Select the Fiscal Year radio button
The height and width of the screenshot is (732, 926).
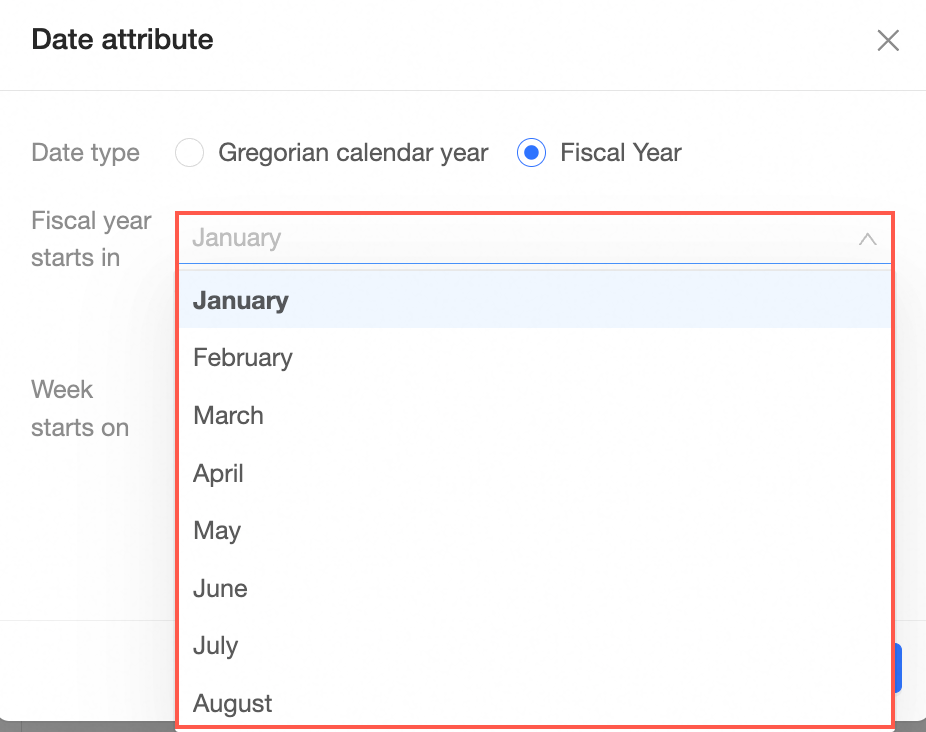pos(531,153)
